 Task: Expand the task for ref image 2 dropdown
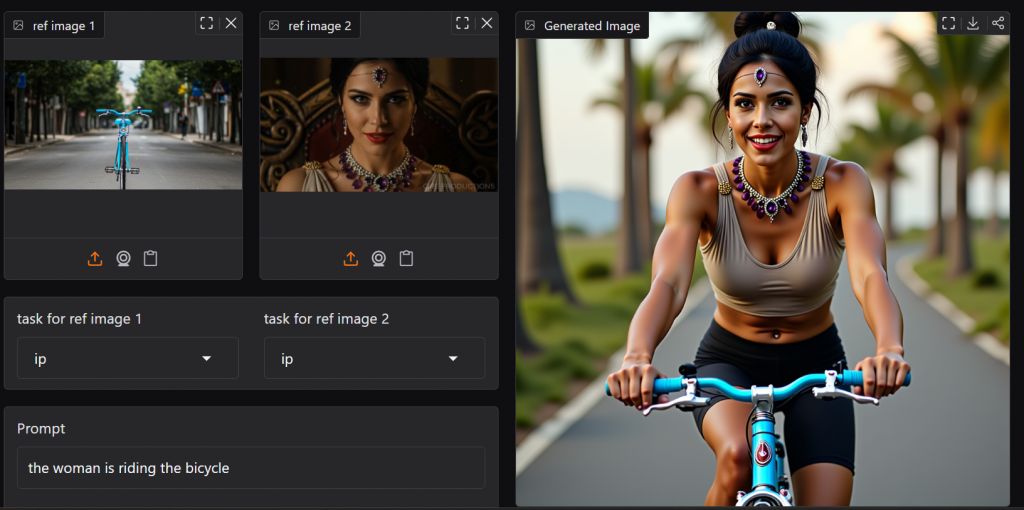point(374,358)
